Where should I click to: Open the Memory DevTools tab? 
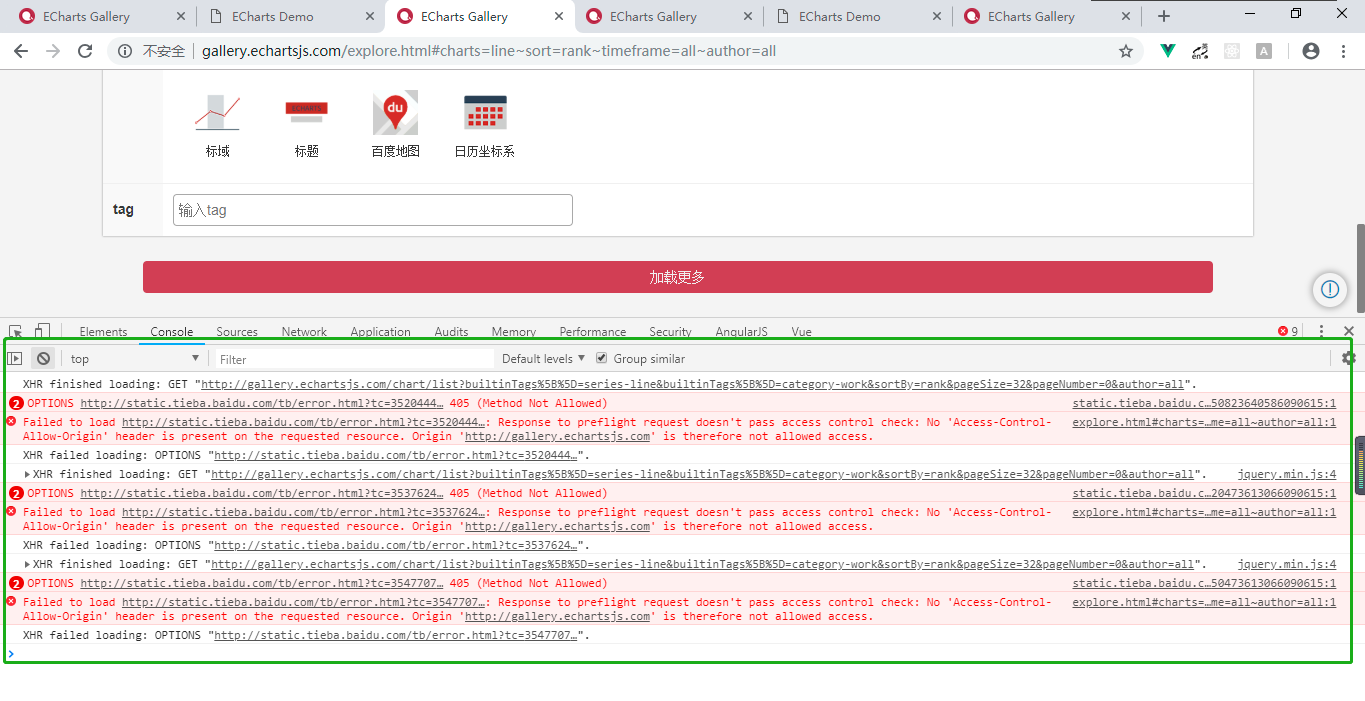point(514,332)
